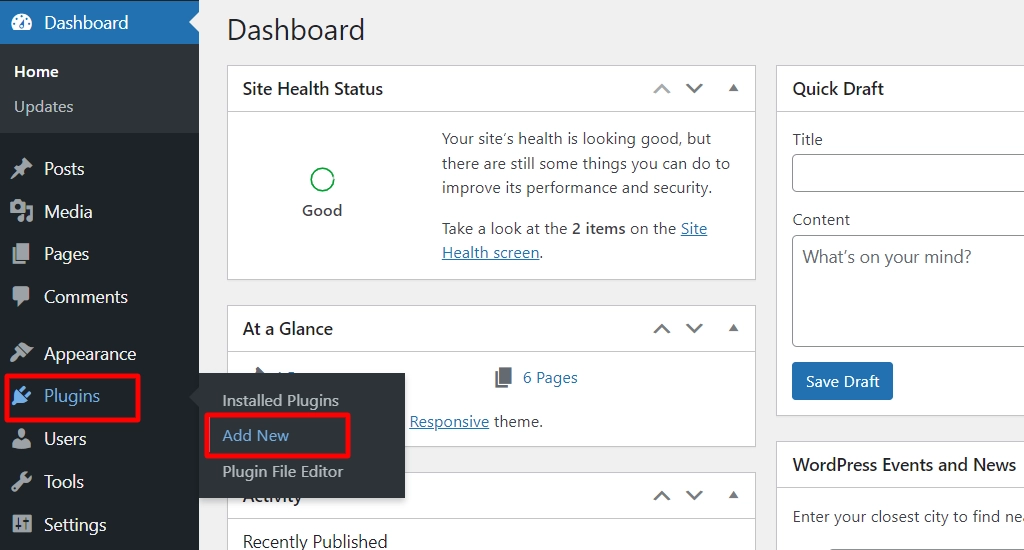Select Home under Dashboard

pyautogui.click(x=37, y=71)
